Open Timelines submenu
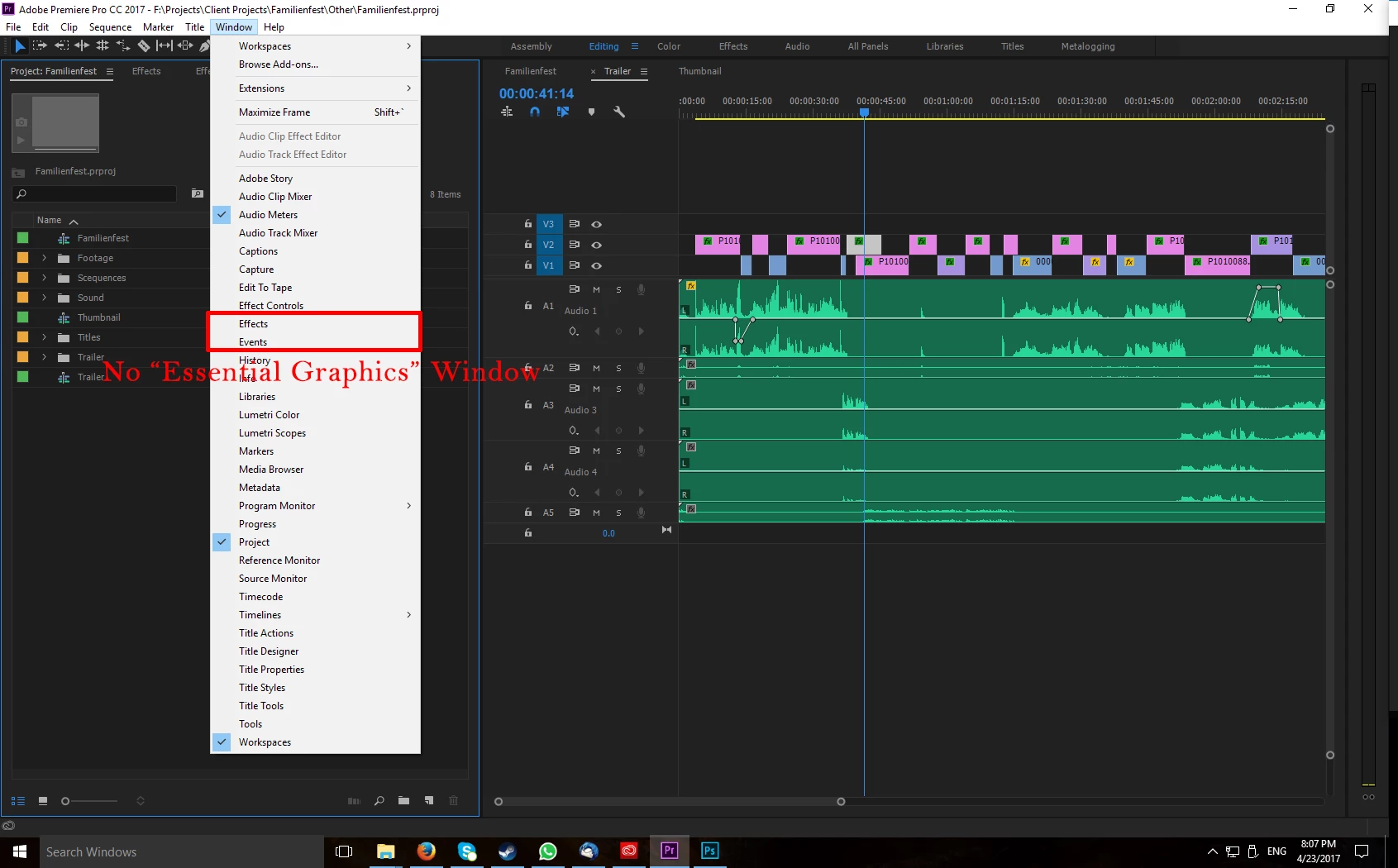The height and width of the screenshot is (868, 1398). [x=316, y=615]
